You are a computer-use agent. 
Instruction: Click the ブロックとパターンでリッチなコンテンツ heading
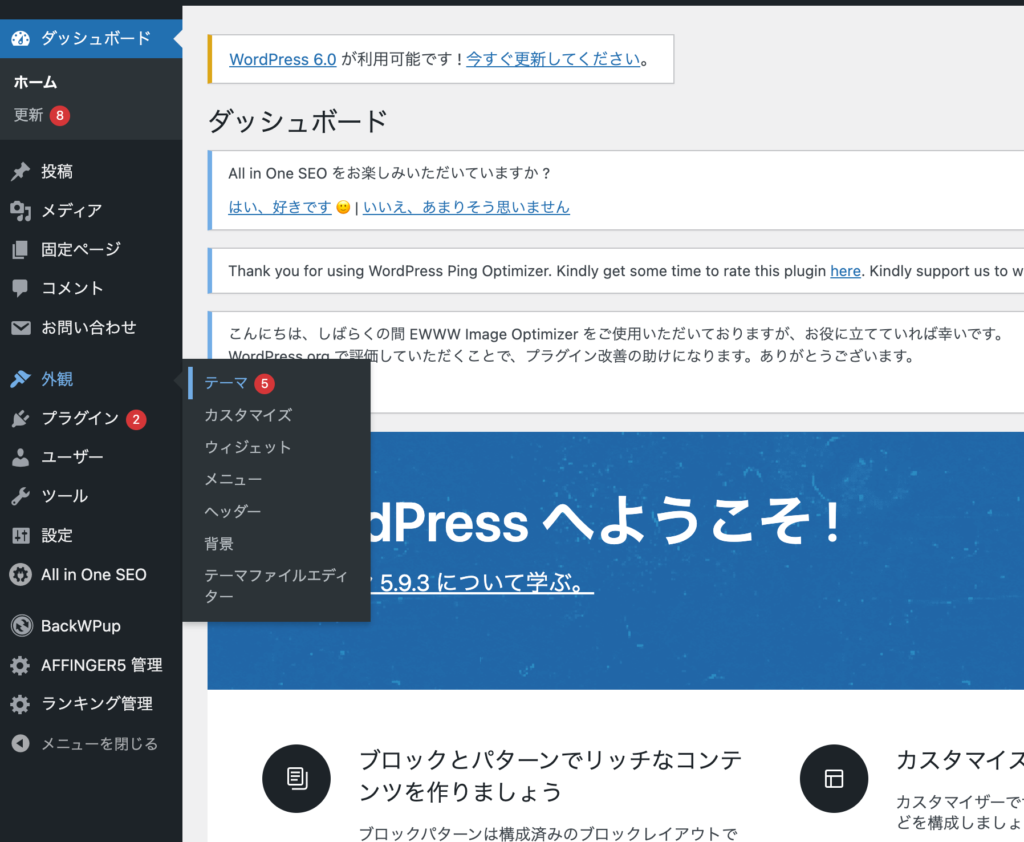(x=550, y=775)
